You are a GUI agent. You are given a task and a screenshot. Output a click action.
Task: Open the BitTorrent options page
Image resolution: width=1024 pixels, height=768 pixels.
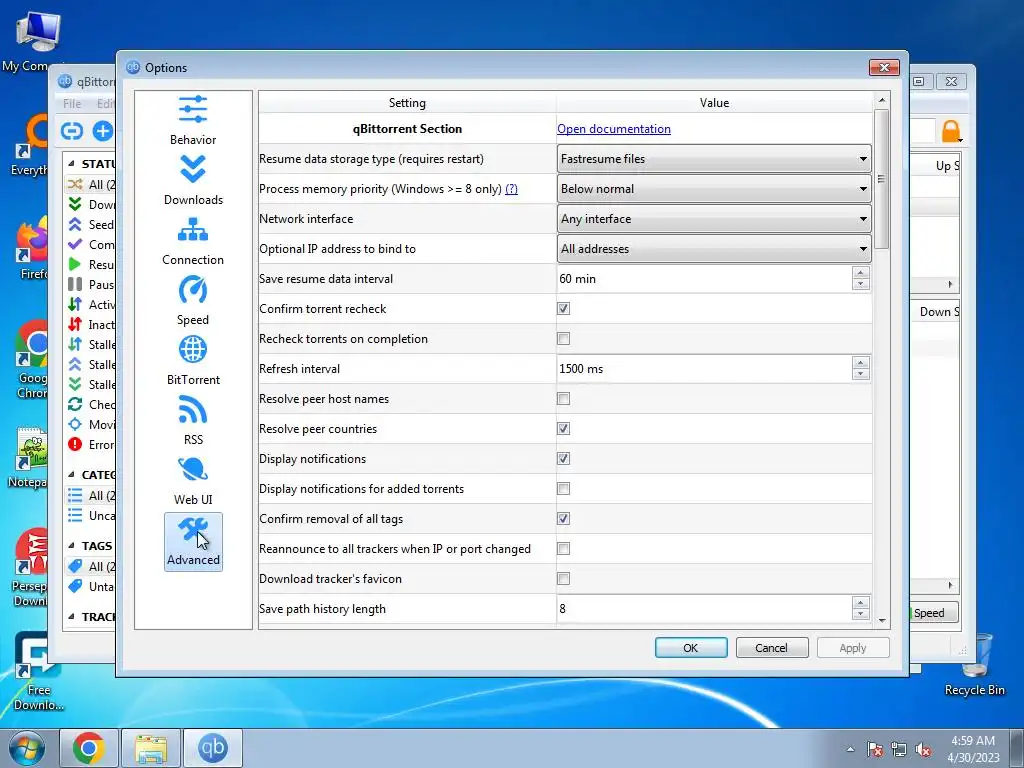click(193, 361)
